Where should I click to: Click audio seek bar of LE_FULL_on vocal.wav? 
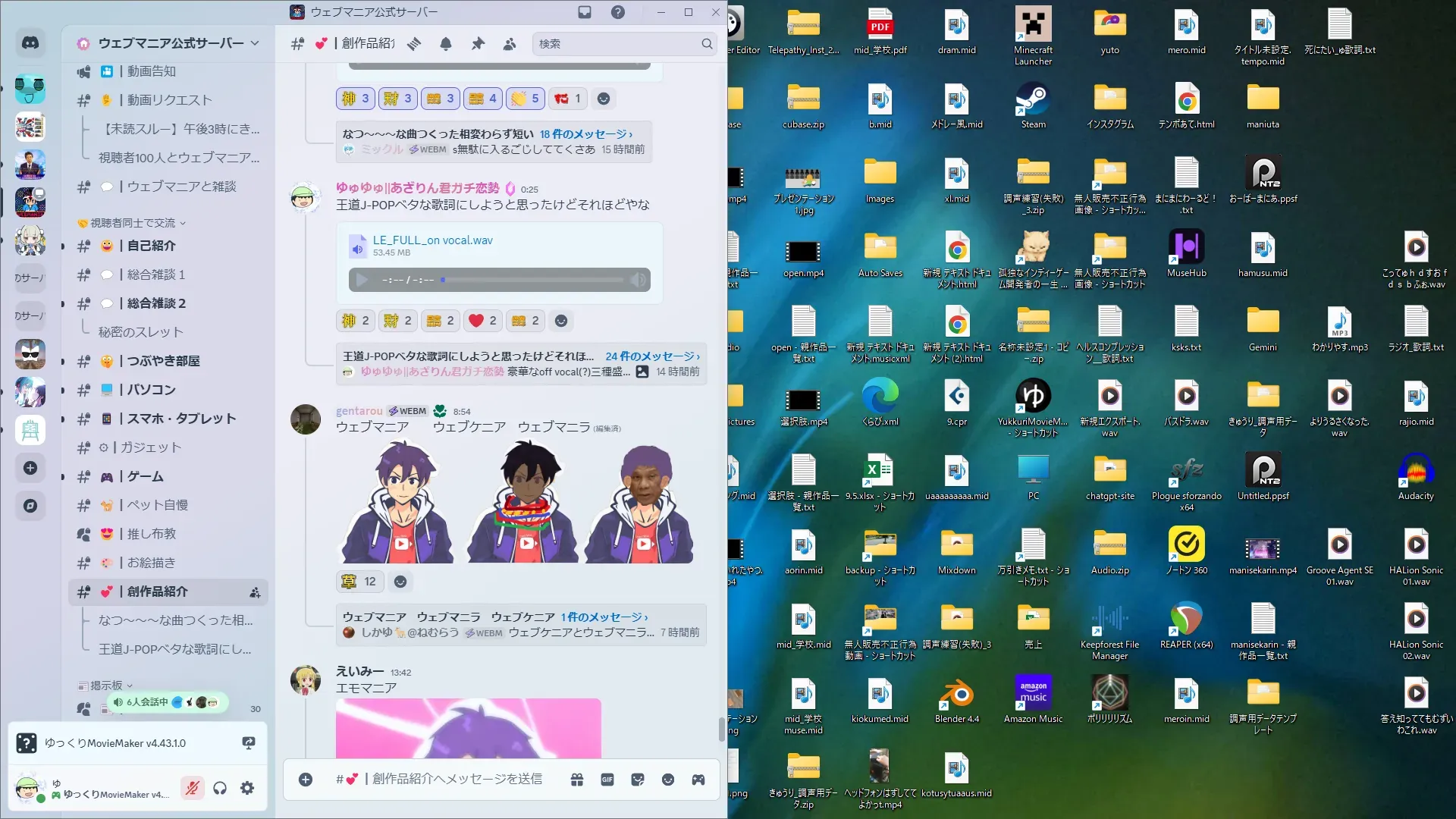click(x=531, y=280)
